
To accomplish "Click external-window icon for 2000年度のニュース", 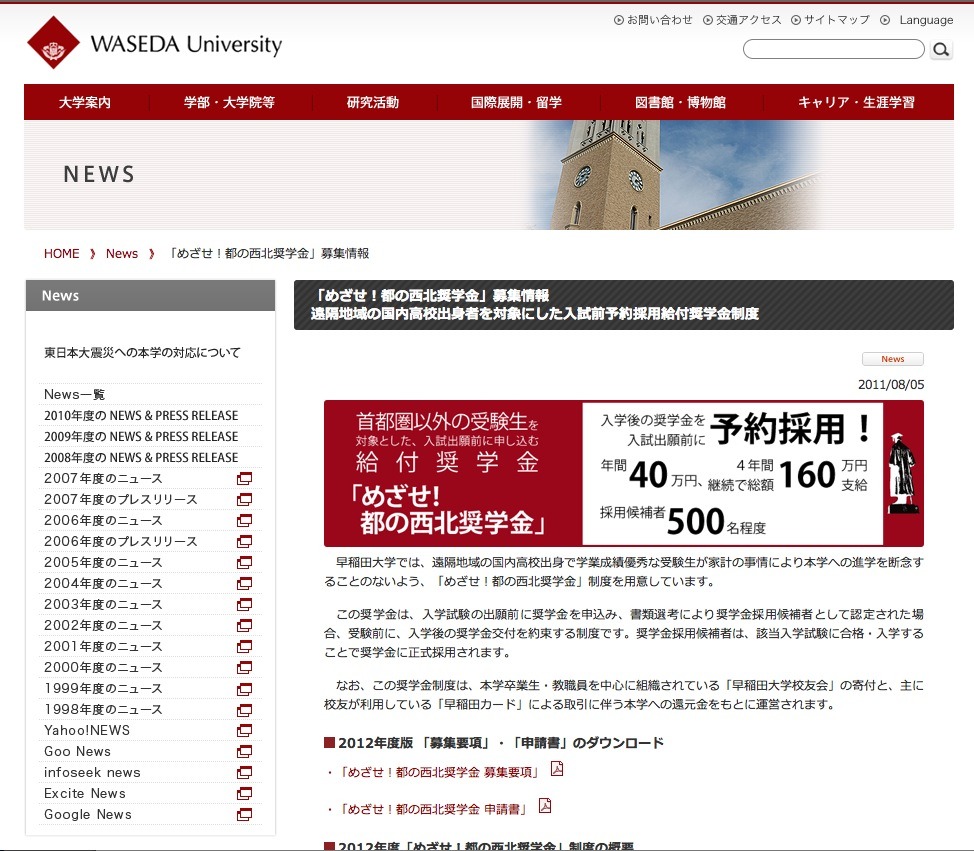I will pos(245,668).
